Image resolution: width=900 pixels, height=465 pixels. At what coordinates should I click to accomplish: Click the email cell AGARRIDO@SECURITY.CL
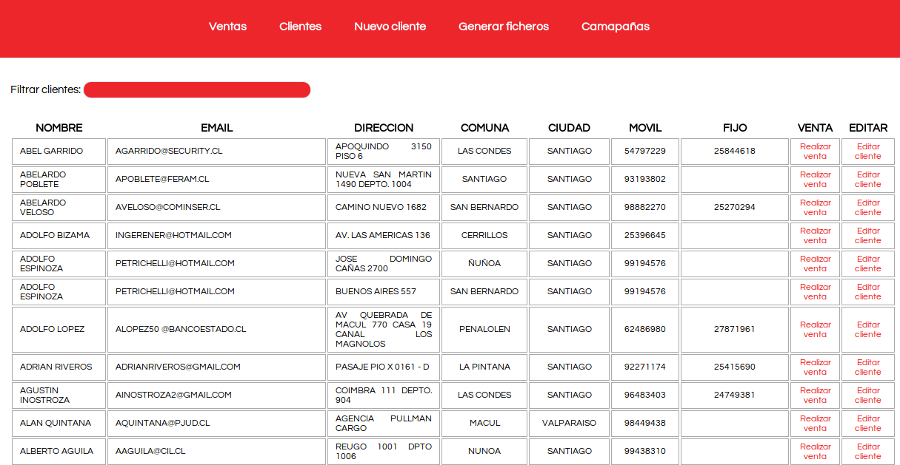click(161, 151)
